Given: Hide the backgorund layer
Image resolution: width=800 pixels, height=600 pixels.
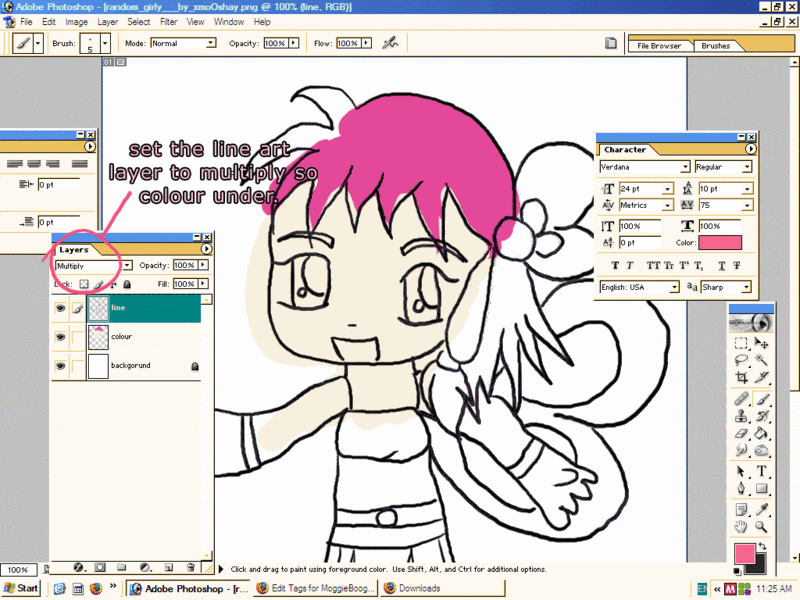Looking at the screenshot, I should [x=61, y=366].
